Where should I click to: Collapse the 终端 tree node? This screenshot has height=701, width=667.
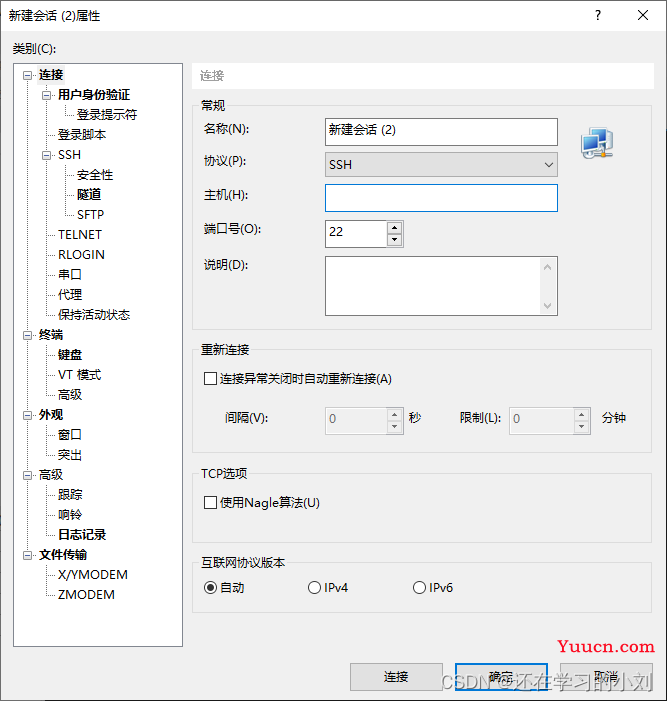28,335
